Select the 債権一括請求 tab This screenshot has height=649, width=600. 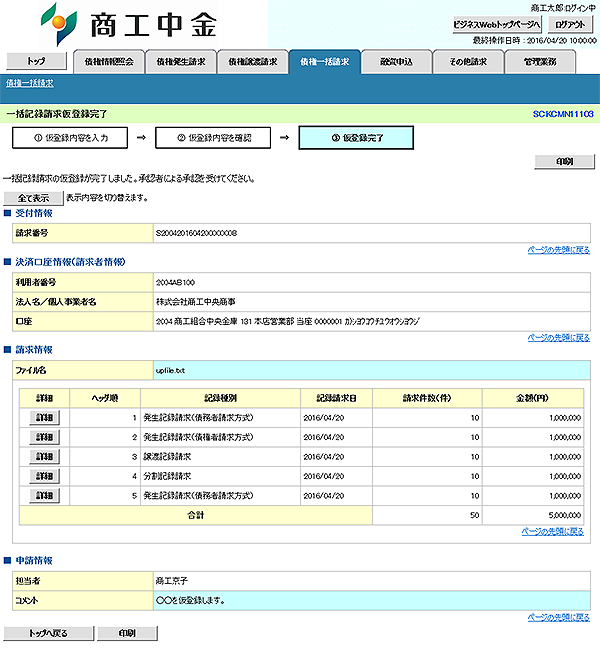325,62
